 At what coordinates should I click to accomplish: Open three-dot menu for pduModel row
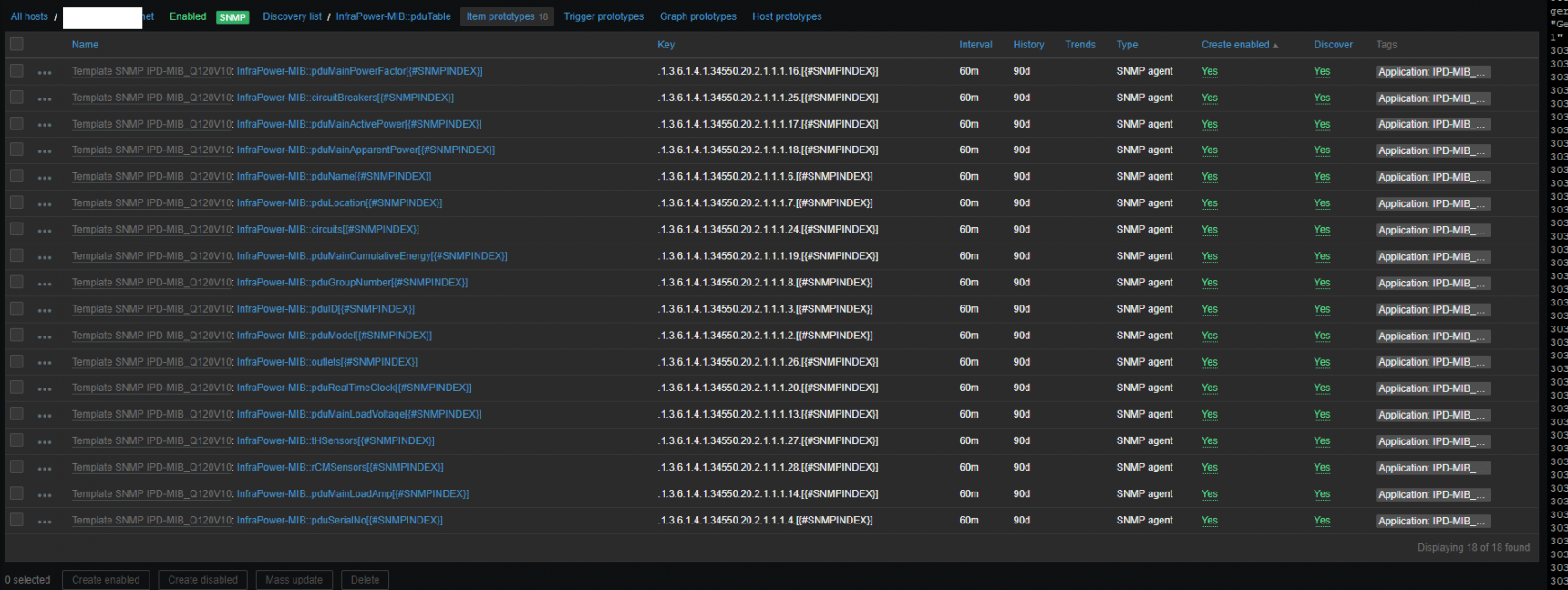[x=45, y=336]
